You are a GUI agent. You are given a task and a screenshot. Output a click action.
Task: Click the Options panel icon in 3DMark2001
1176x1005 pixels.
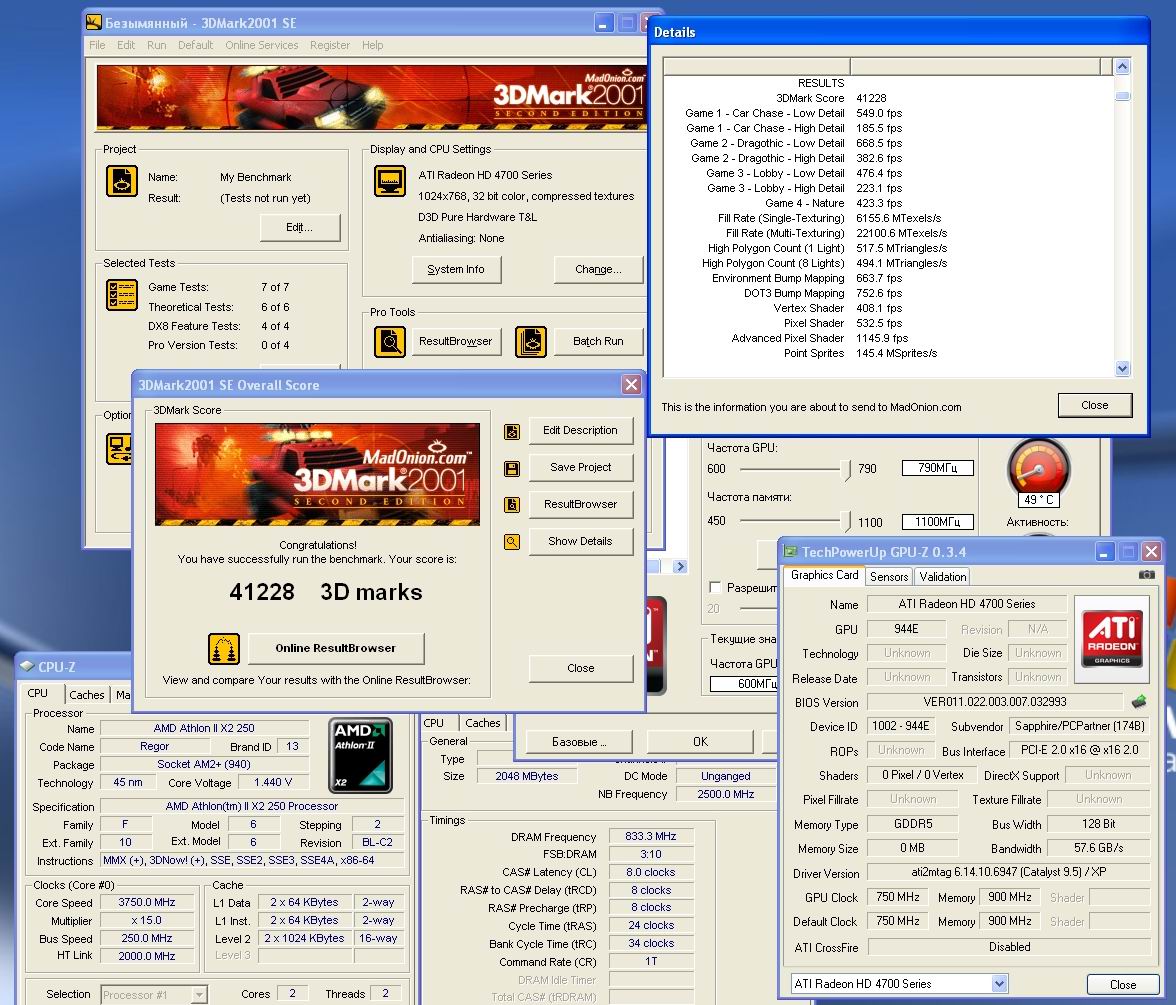click(x=119, y=449)
